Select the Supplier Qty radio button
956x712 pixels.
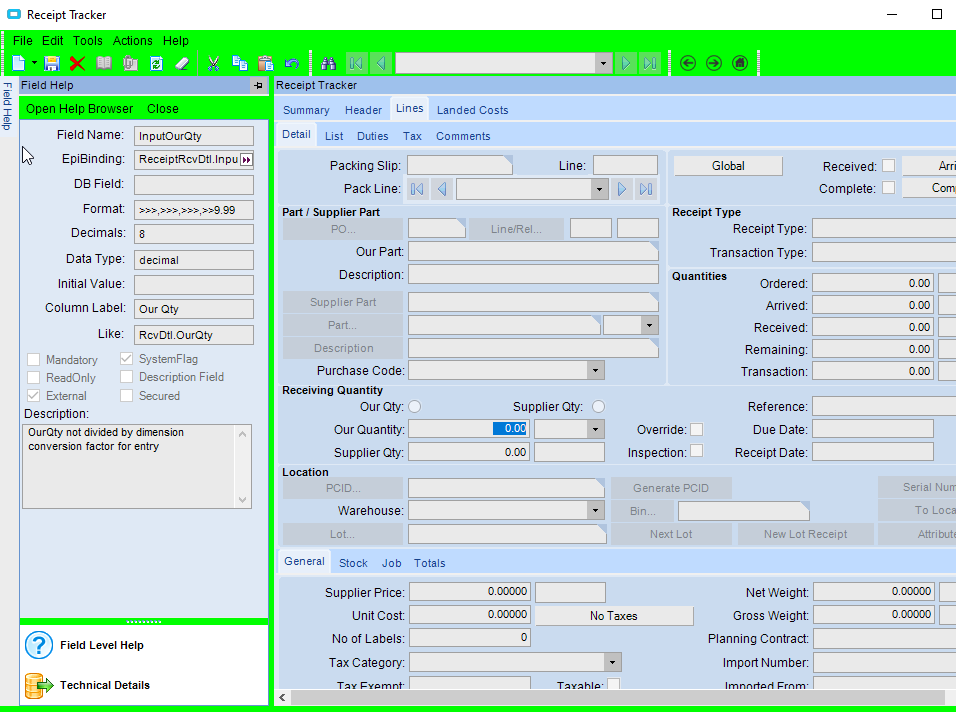click(599, 407)
